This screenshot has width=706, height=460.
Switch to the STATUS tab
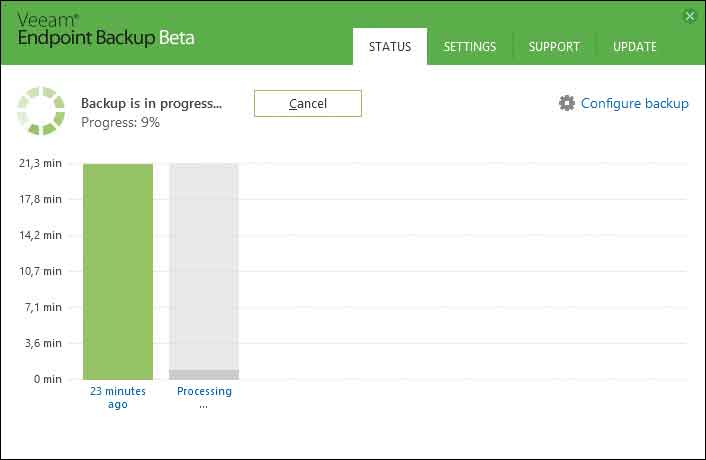pyautogui.click(x=390, y=46)
